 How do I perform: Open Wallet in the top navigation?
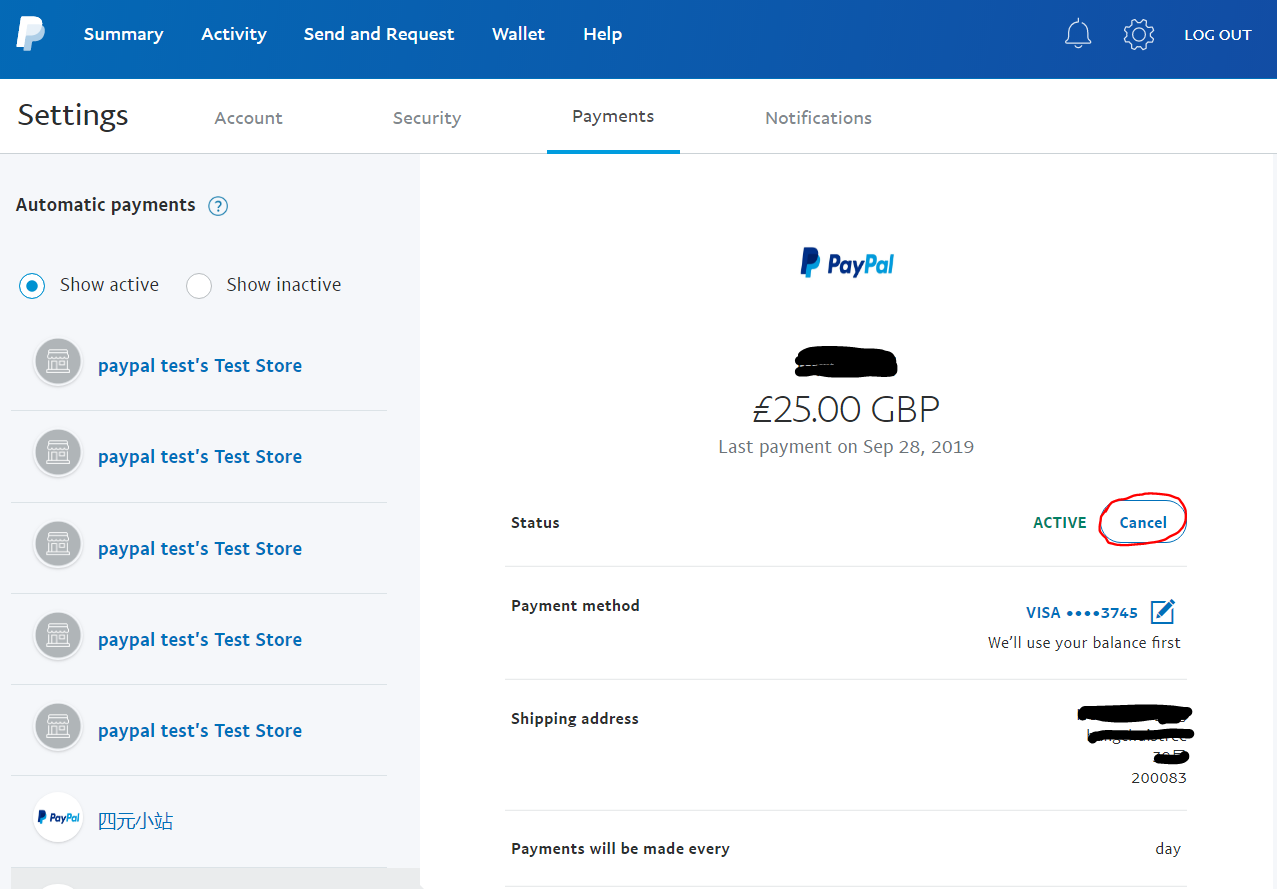518,34
